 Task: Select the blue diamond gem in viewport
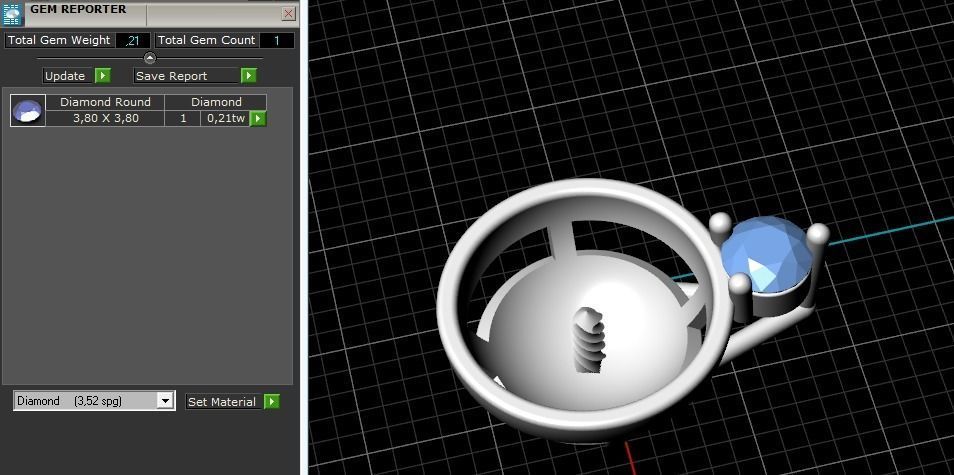[x=767, y=255]
